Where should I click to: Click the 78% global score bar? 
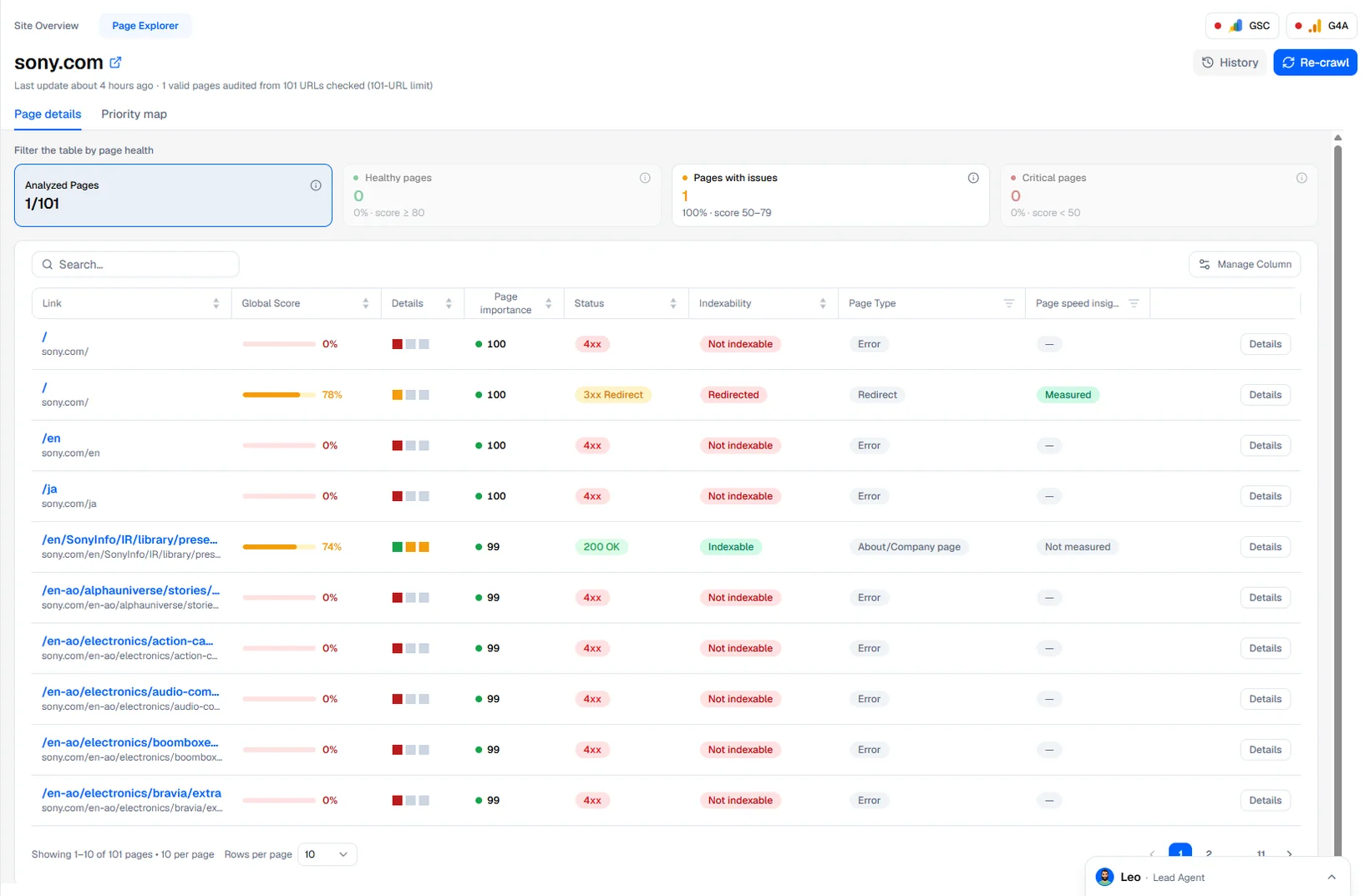[279, 395]
